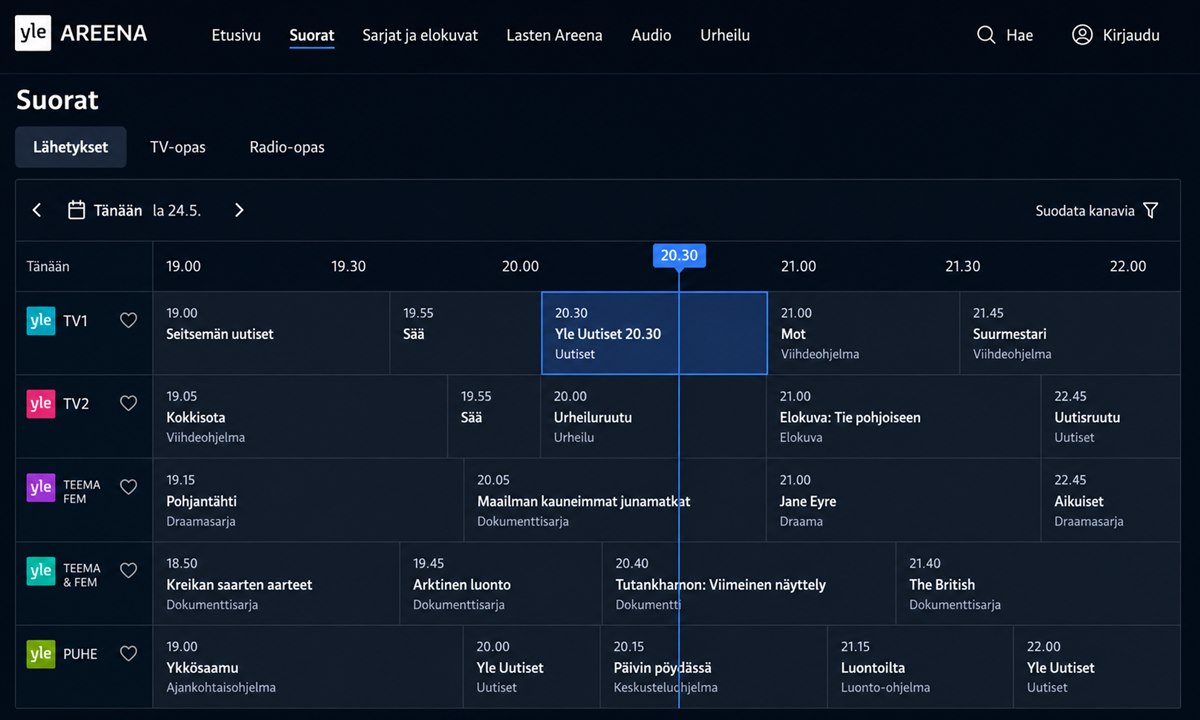The image size is (1200, 720).
Task: Click the Yle TV1 channel logo
Action: [41, 321]
